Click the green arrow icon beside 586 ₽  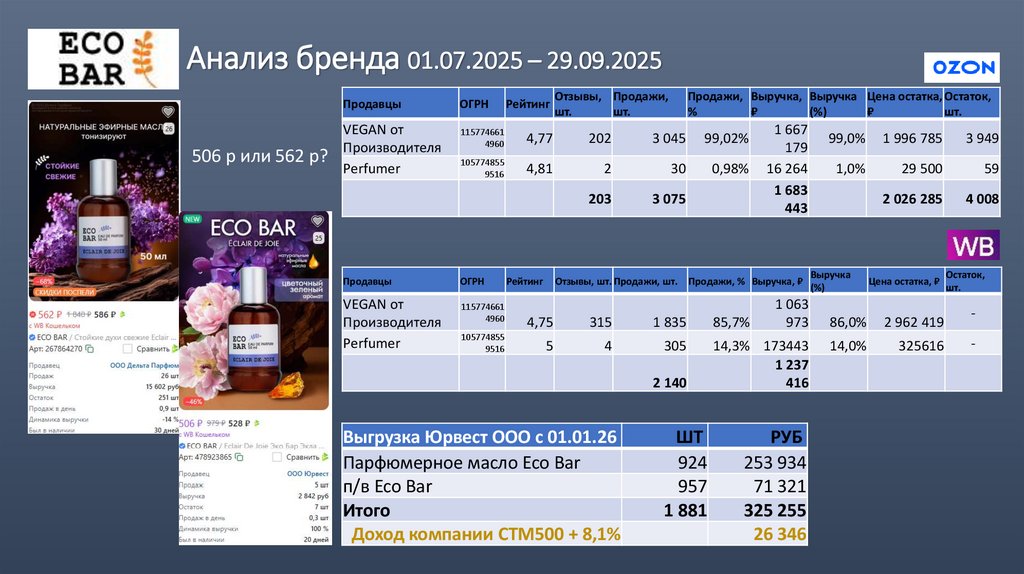[x=122, y=314]
